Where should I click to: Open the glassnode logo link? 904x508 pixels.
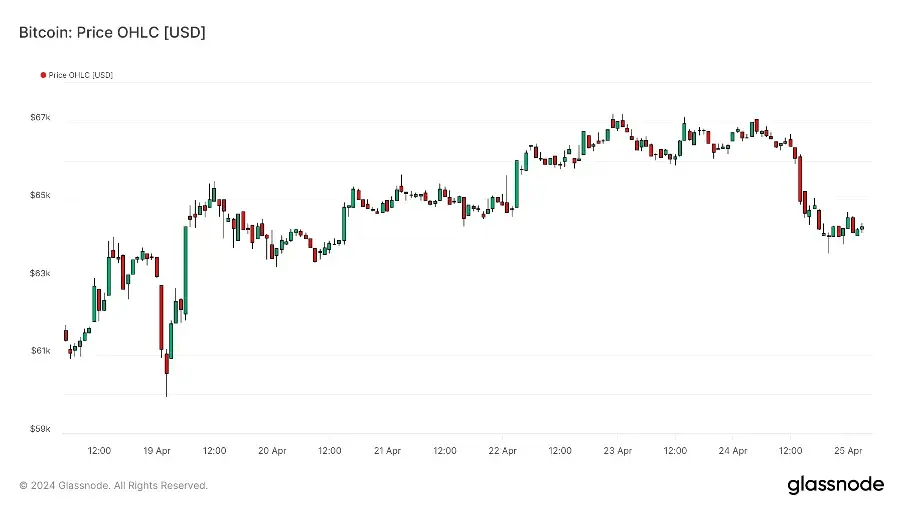click(x=835, y=485)
